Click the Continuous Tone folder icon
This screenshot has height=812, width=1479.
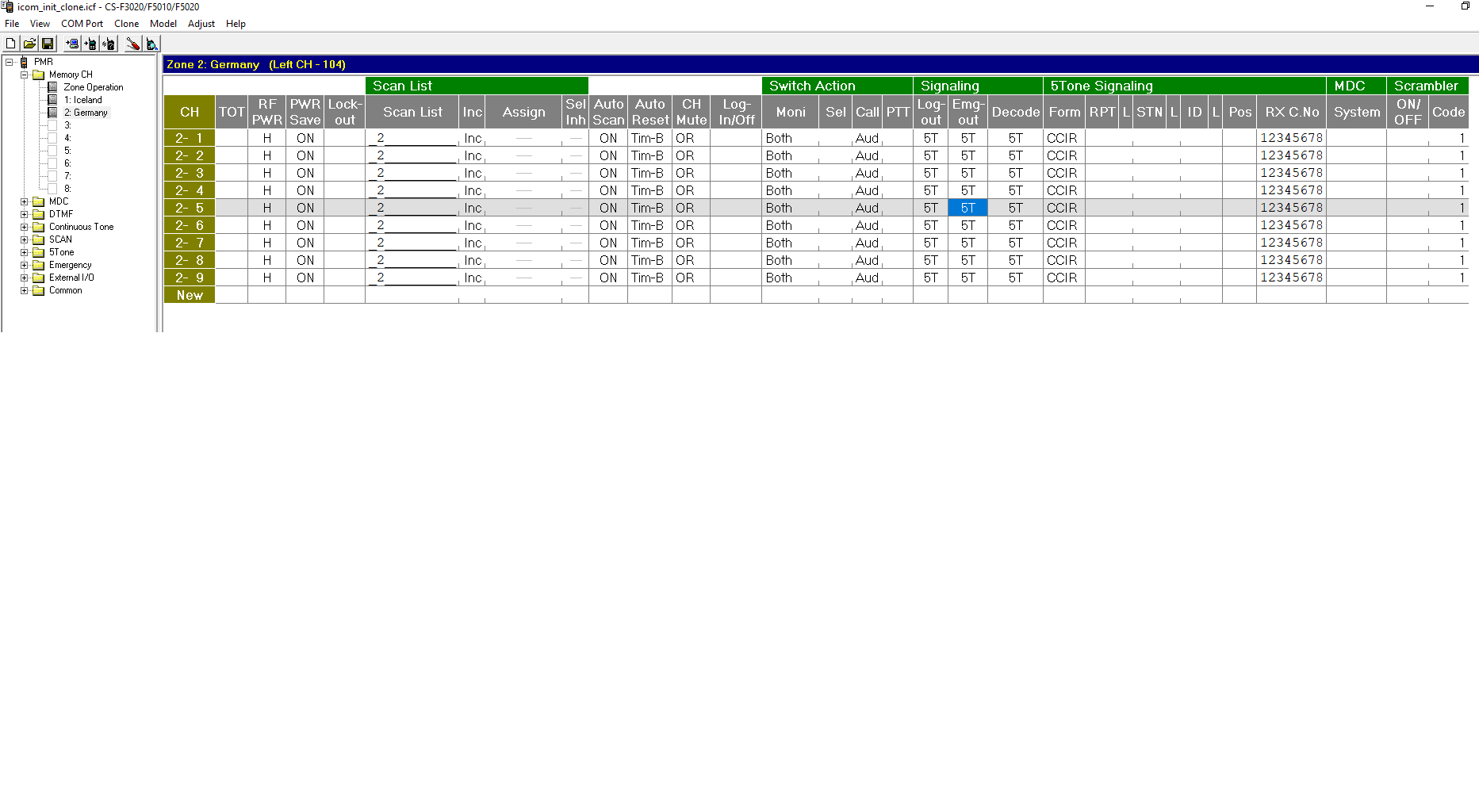(38, 227)
